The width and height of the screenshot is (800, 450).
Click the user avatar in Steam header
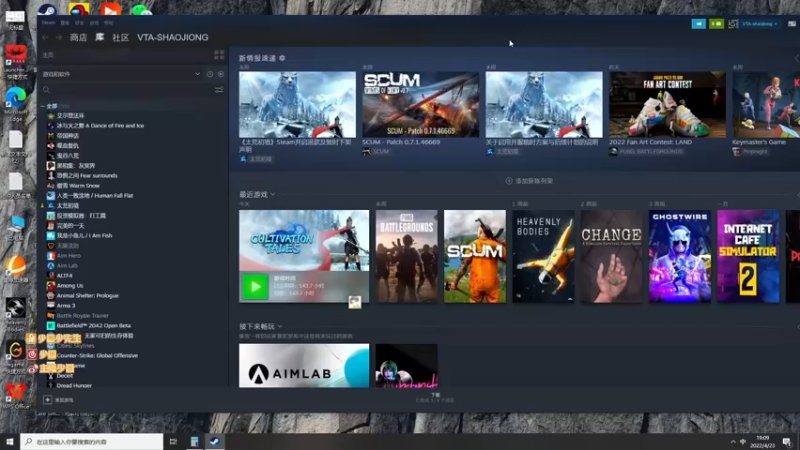(x=733, y=23)
